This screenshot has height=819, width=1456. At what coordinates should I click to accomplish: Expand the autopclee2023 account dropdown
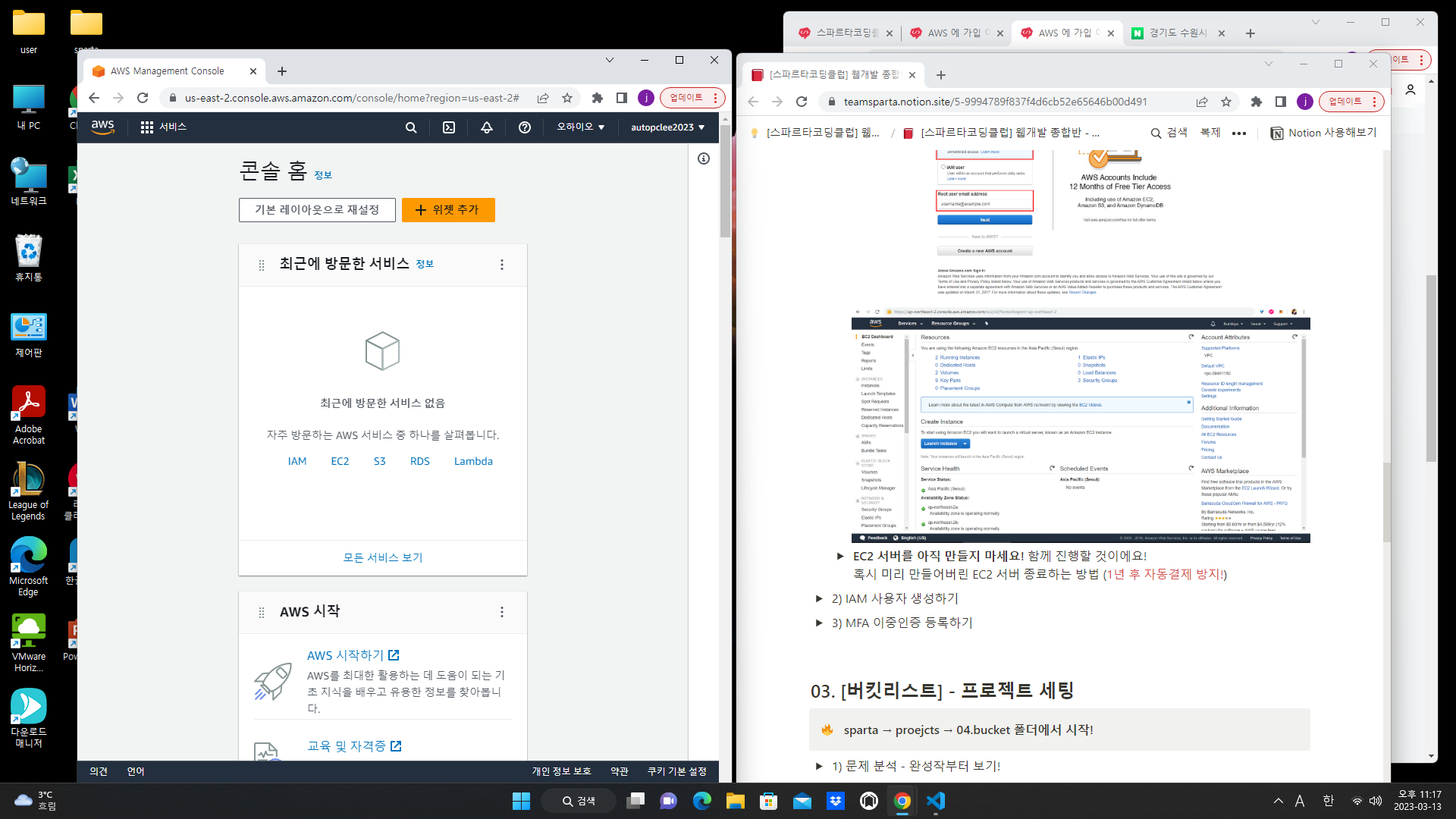point(667,127)
